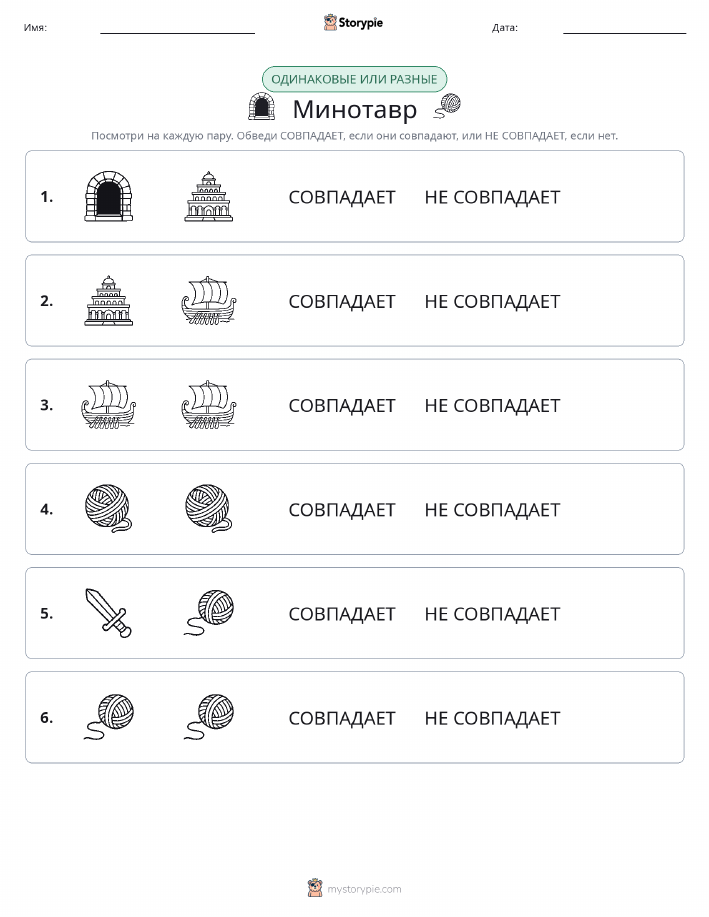Click the palace icon in row 2
The height and width of the screenshot is (917, 709).
tap(109, 301)
